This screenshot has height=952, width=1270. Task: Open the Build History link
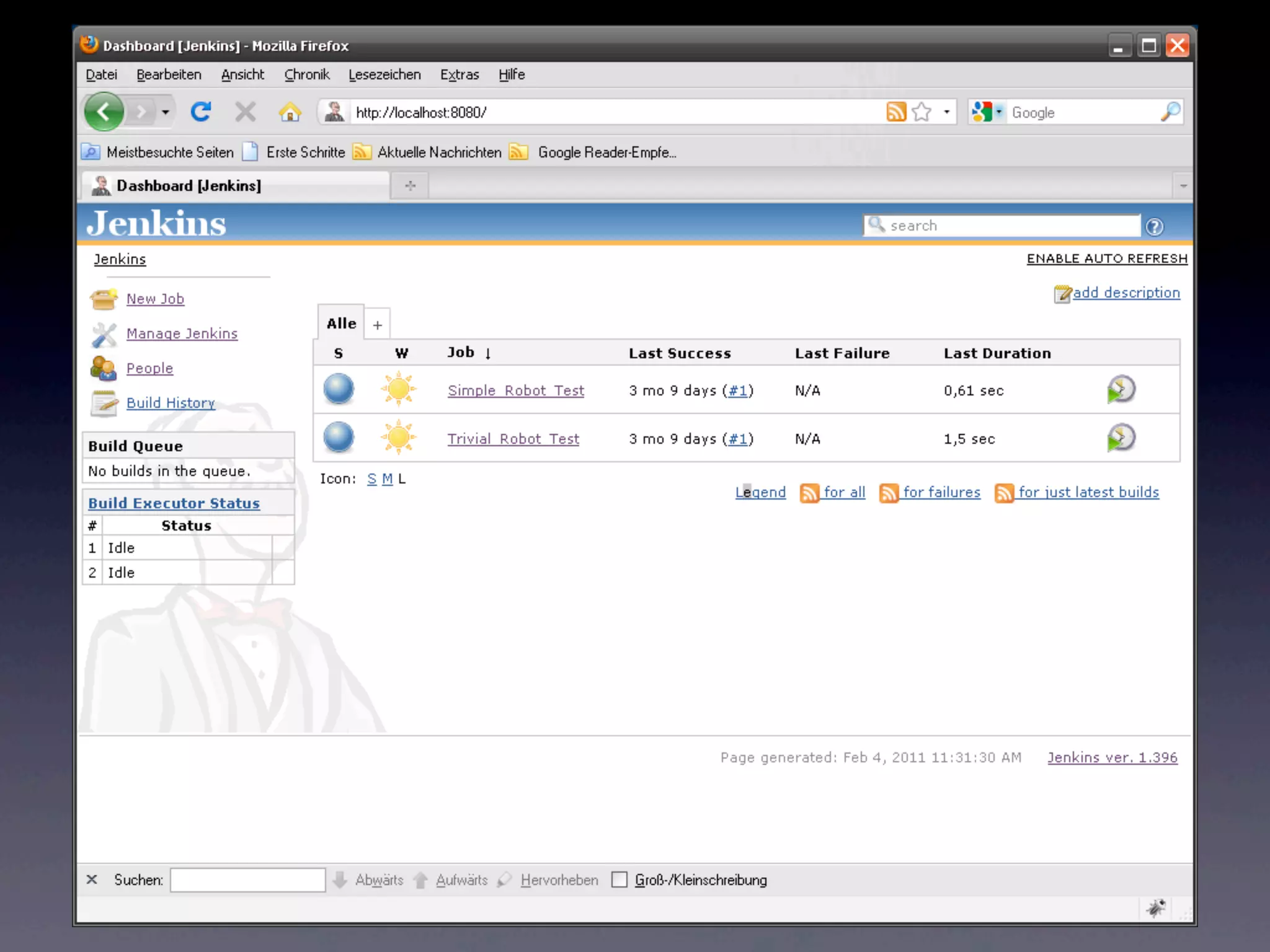click(171, 403)
